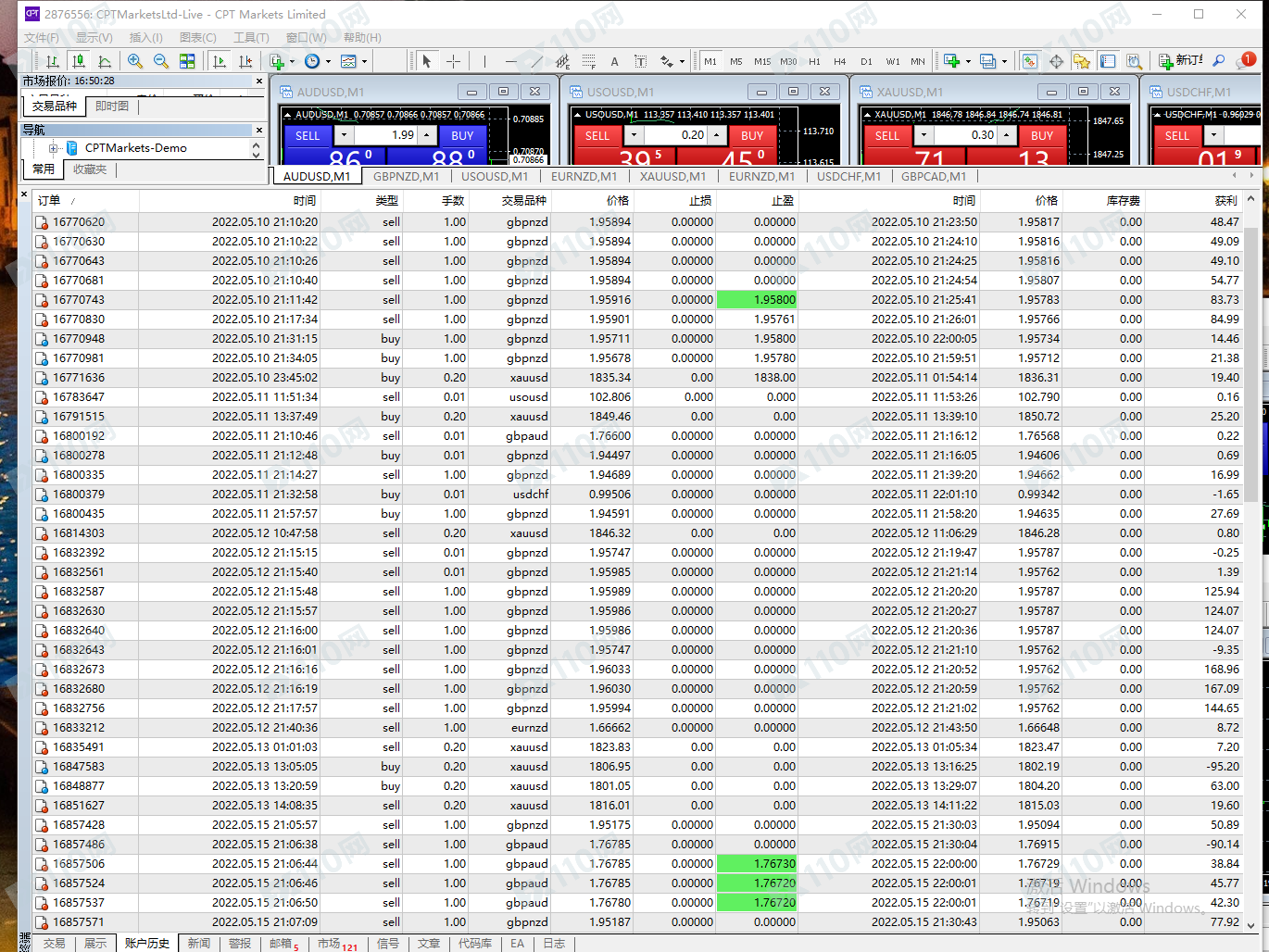Decrease AUDUSD lot volume with down arrow
Screen dimensions: 1269x952
point(344,135)
